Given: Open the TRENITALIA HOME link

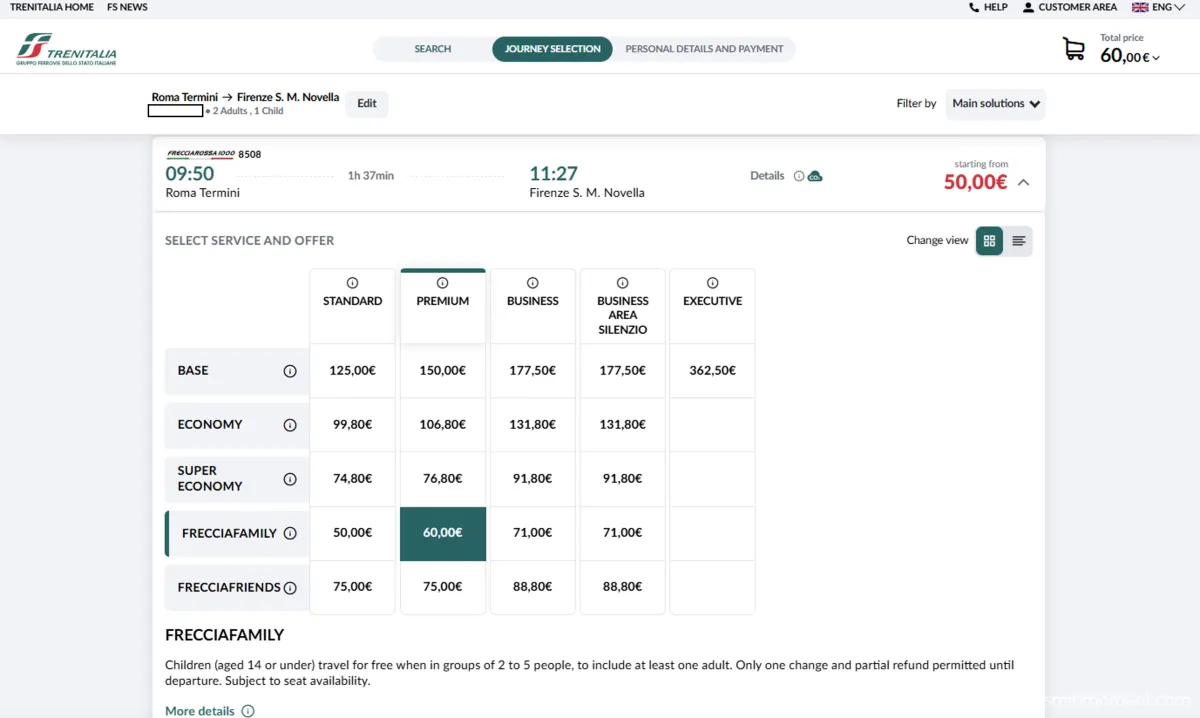Looking at the screenshot, I should tap(52, 7).
